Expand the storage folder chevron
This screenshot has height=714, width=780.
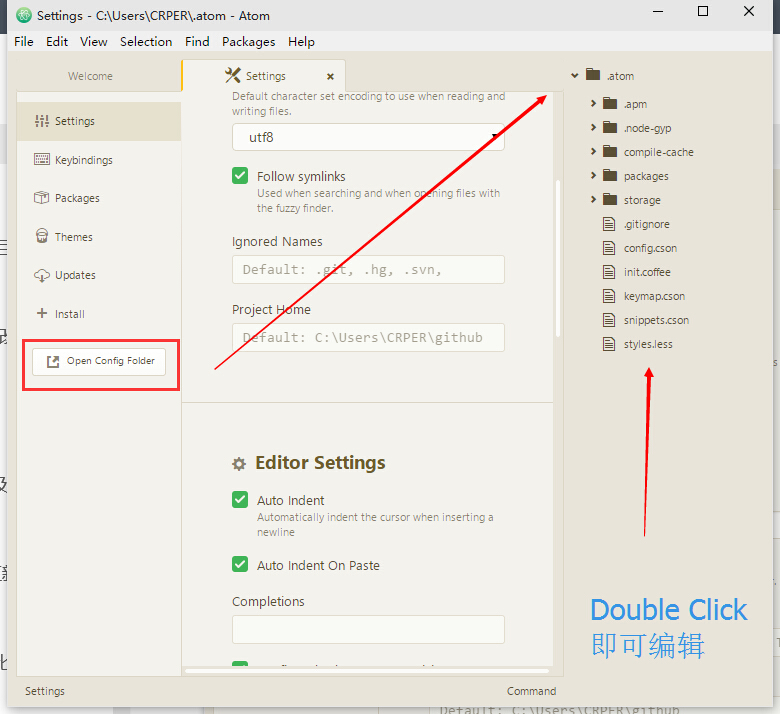(593, 200)
